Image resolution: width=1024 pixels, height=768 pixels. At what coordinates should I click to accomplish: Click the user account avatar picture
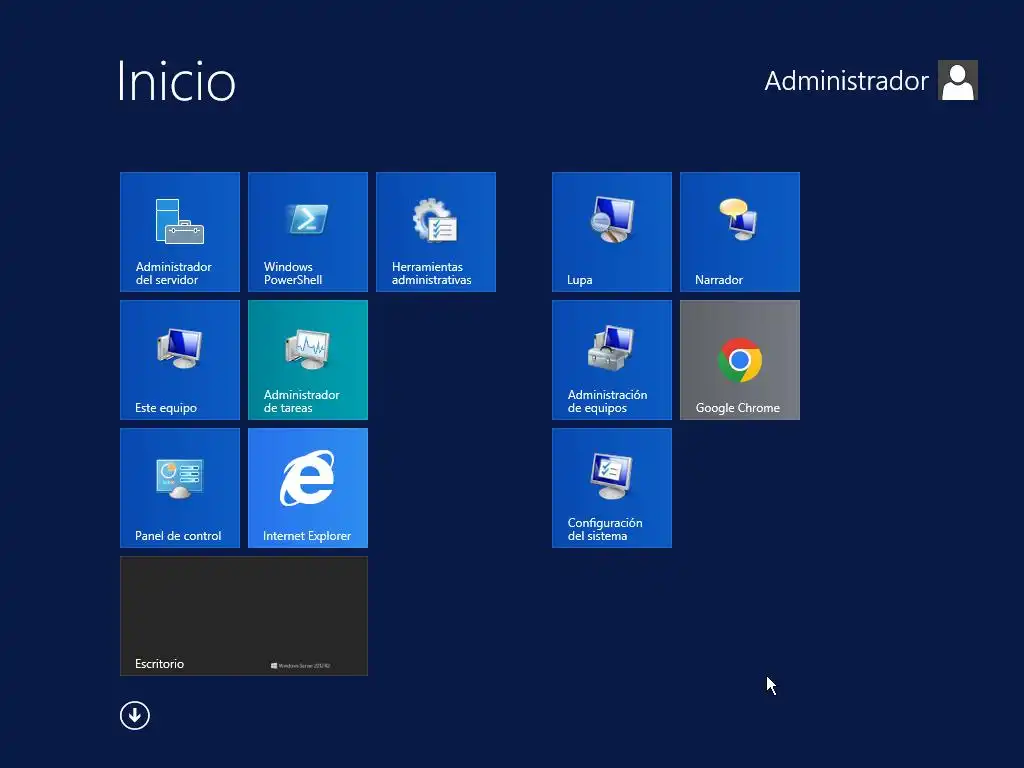coord(957,80)
